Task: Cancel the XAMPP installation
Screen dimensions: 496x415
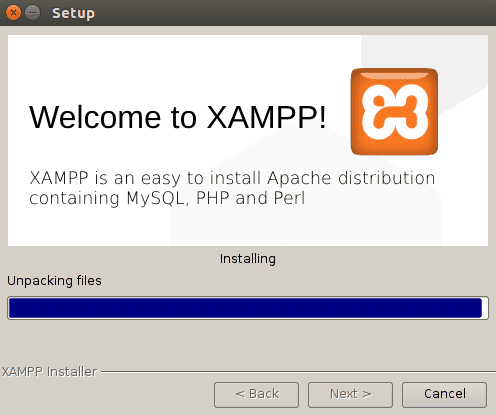Action: pyautogui.click(x=444, y=395)
